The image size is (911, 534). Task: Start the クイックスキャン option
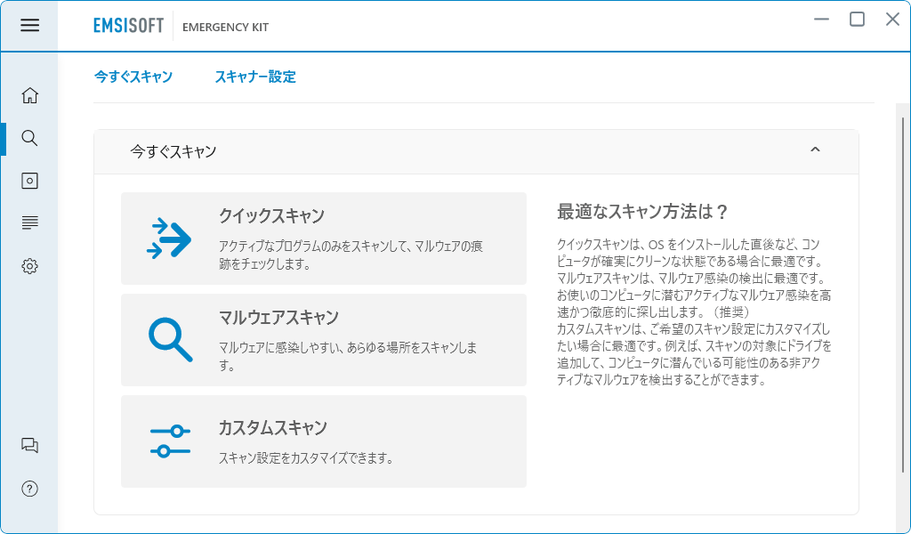pos(324,238)
